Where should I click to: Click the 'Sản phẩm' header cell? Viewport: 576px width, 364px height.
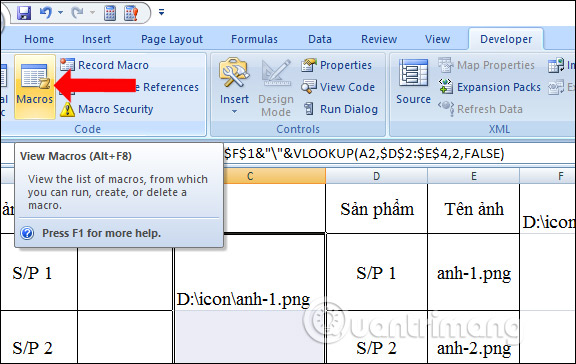coord(377,209)
